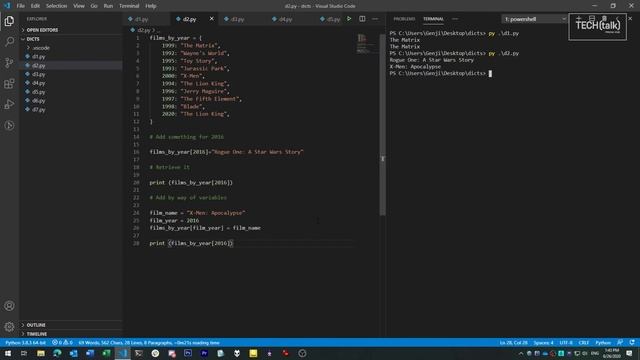Open d3.py in the Explorer tree
The image size is (640, 360).
point(71,74)
